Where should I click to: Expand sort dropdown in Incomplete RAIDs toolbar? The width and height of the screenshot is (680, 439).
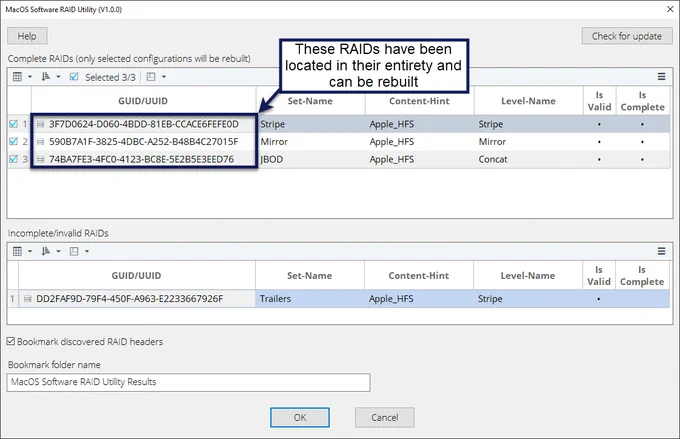(x=58, y=251)
